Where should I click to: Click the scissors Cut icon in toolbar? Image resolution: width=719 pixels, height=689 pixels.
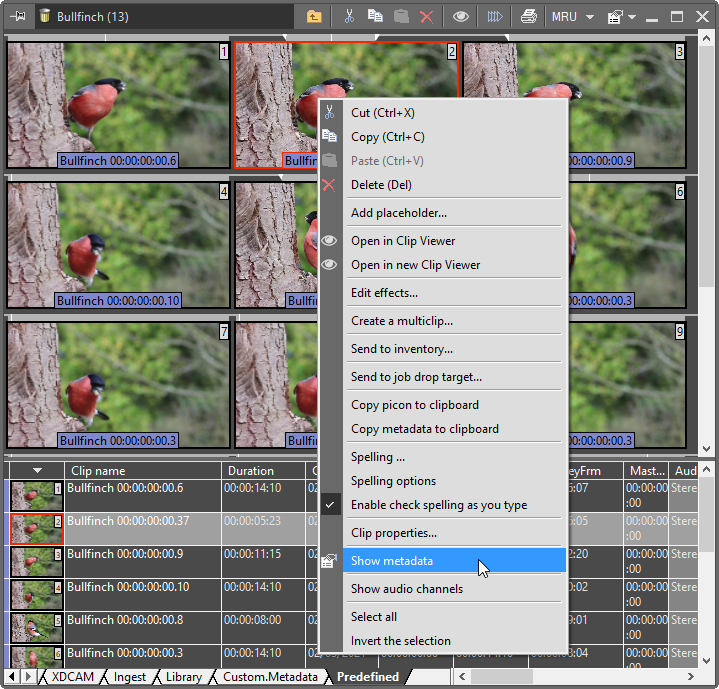pos(349,17)
